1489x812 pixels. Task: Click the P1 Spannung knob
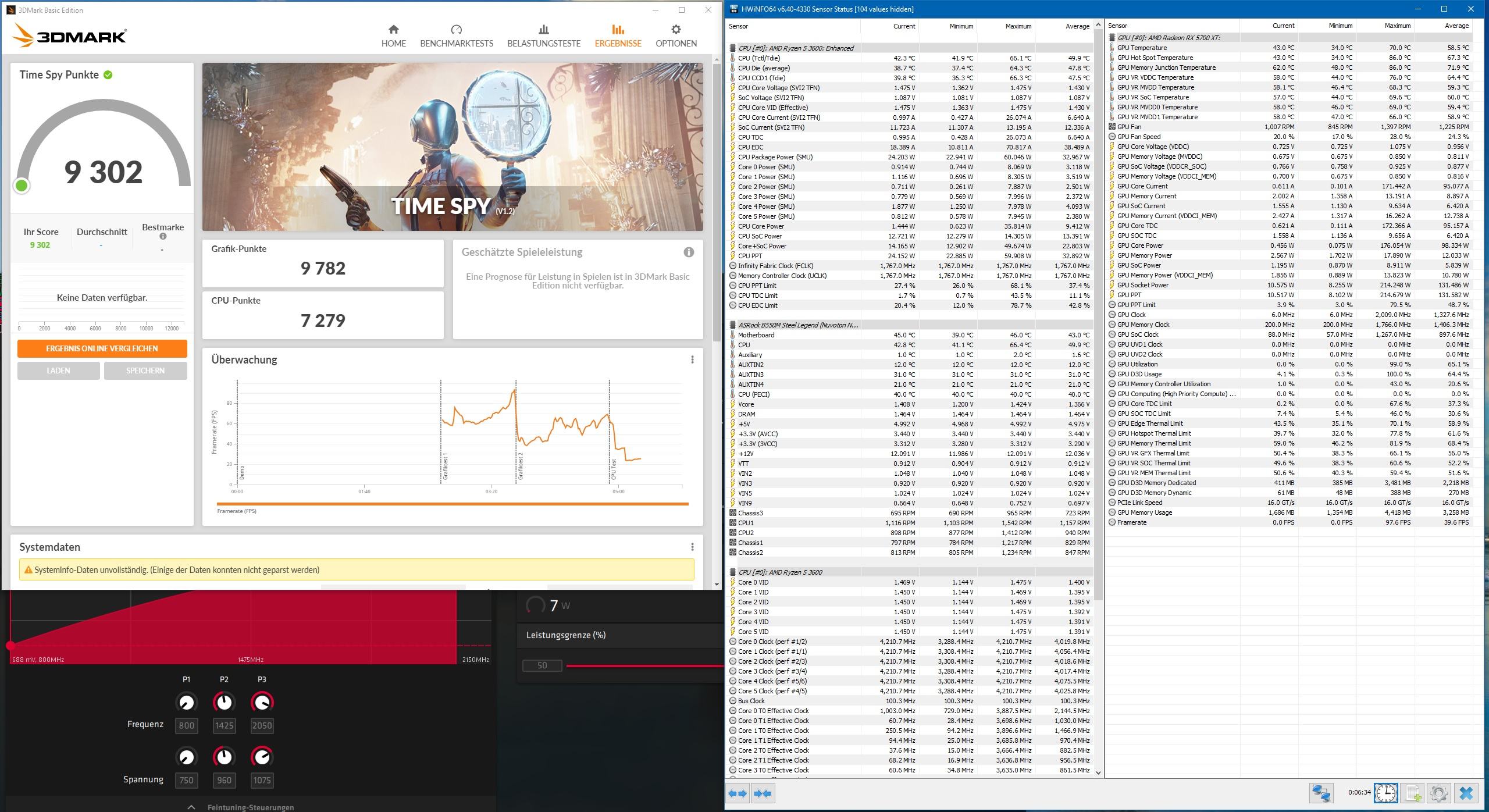click(x=186, y=757)
